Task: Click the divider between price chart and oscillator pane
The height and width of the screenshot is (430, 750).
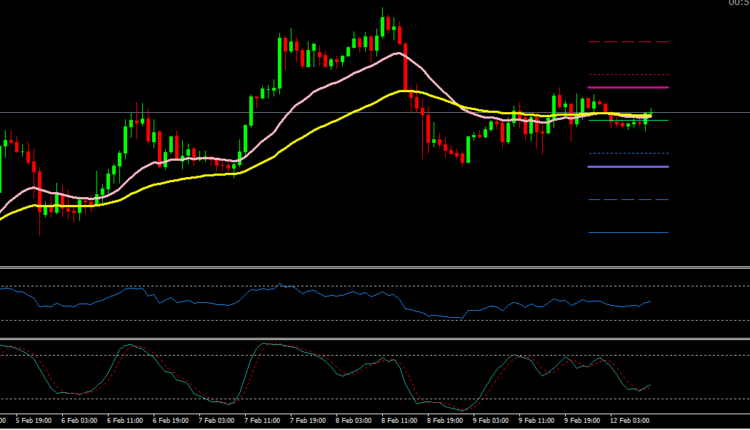Action: (x=375, y=268)
